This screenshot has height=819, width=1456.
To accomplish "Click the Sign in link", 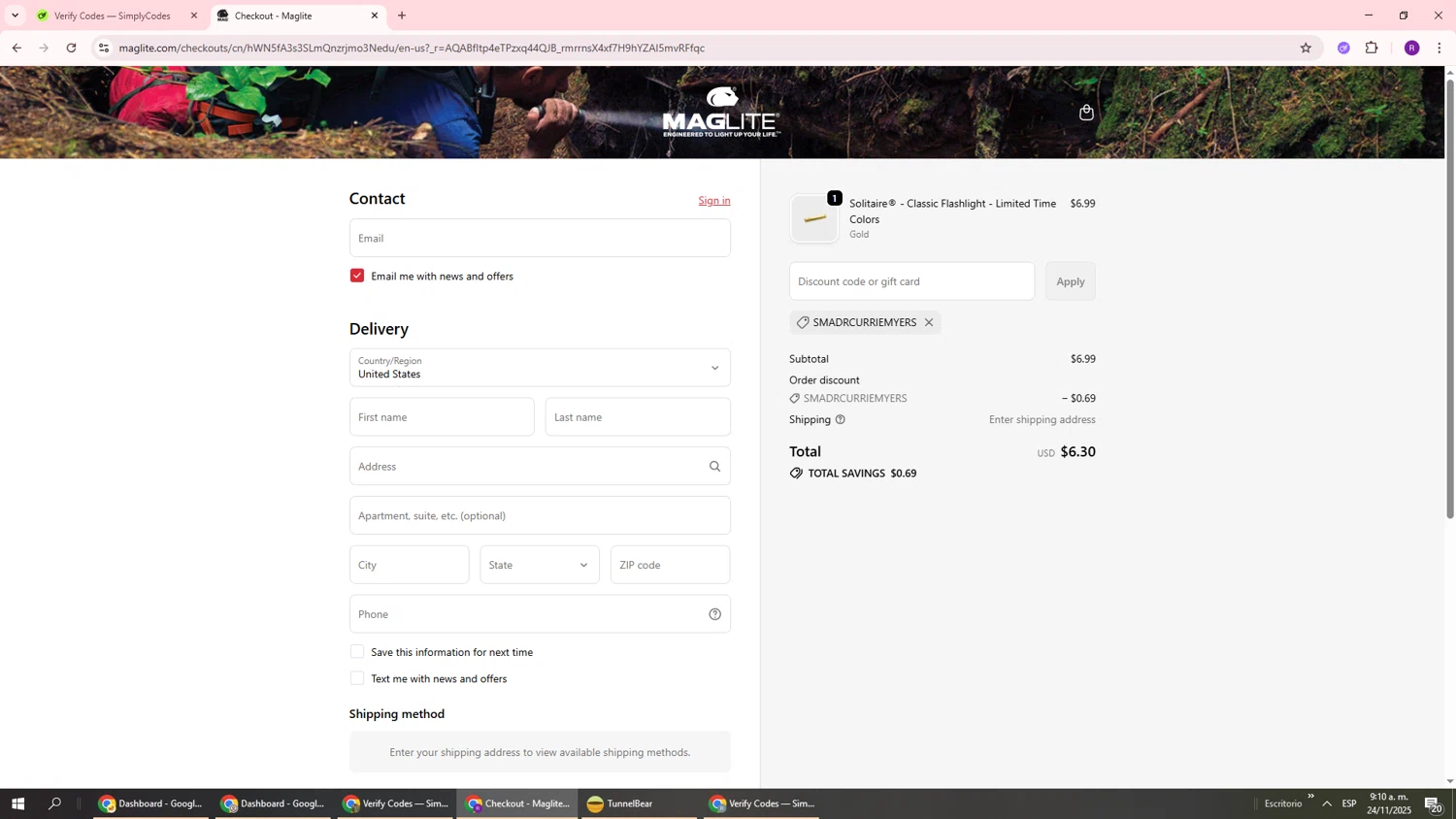I will [714, 201].
